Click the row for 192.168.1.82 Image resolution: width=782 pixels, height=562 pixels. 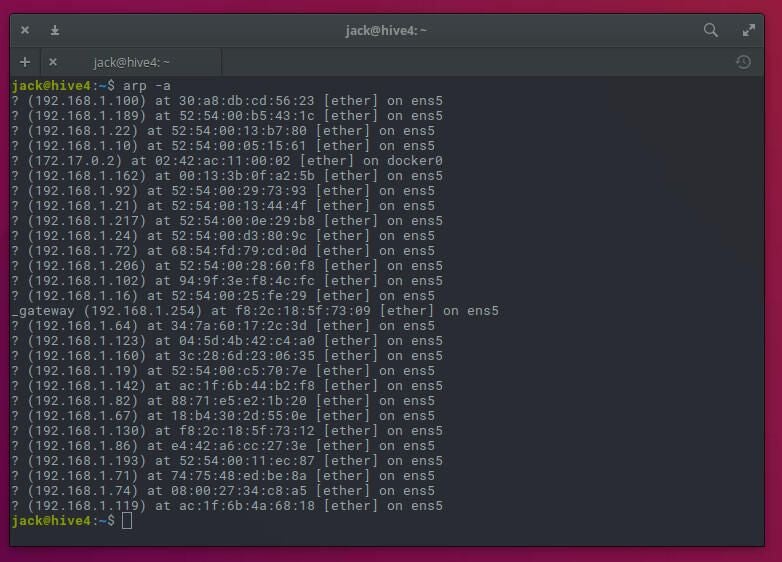coord(223,400)
